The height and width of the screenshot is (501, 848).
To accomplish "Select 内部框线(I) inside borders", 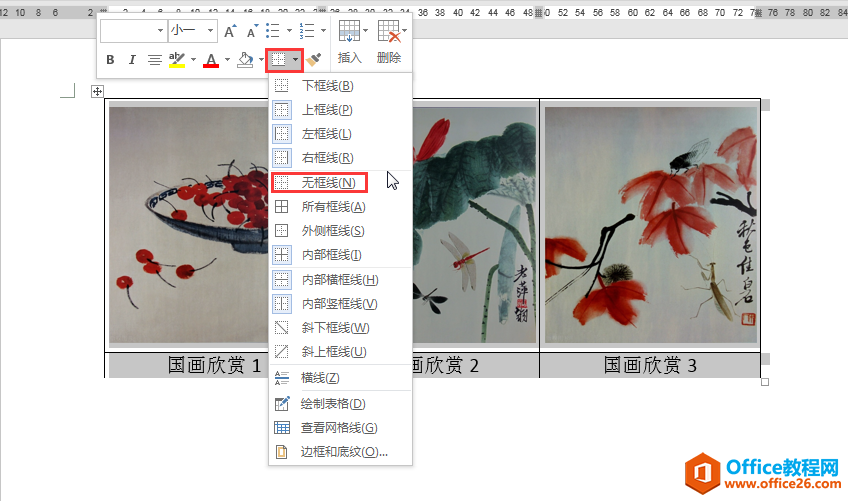I will coord(340,255).
